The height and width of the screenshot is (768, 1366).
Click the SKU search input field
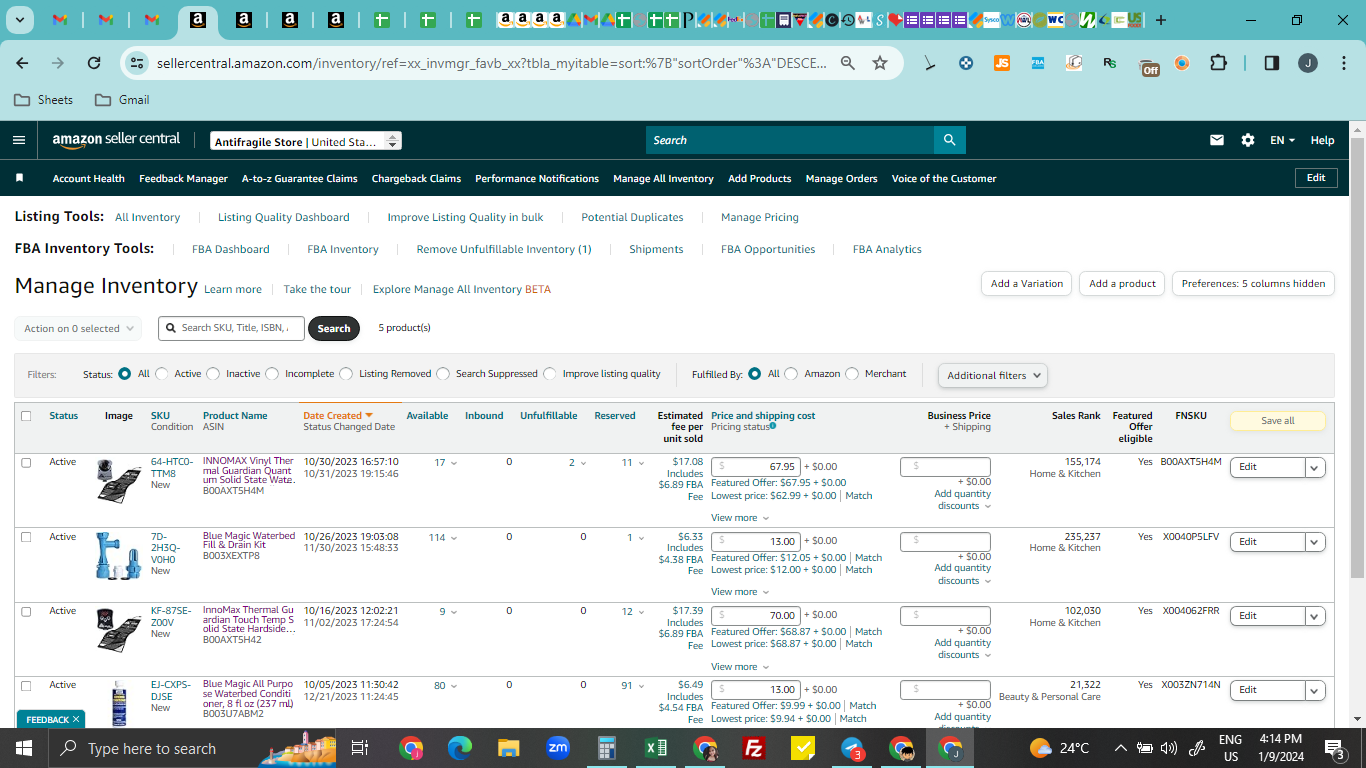pos(232,328)
